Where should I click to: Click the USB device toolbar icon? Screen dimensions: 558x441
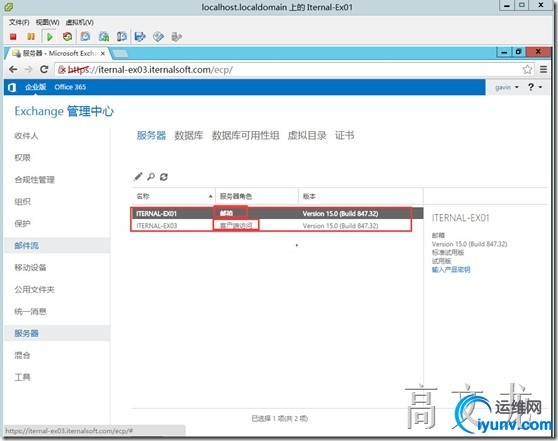177,37
